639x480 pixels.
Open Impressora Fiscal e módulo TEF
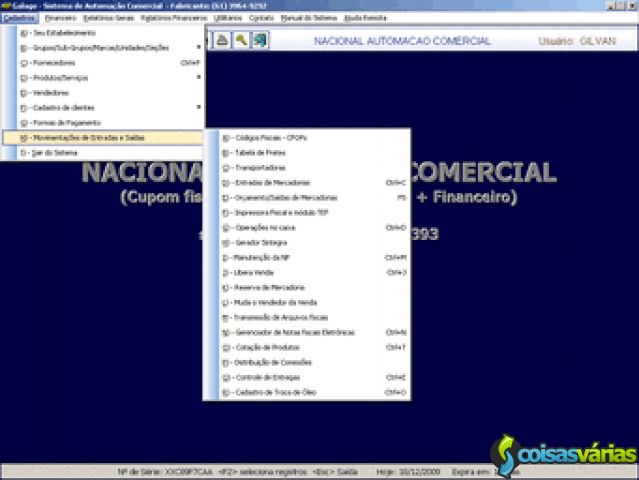pyautogui.click(x=306, y=213)
